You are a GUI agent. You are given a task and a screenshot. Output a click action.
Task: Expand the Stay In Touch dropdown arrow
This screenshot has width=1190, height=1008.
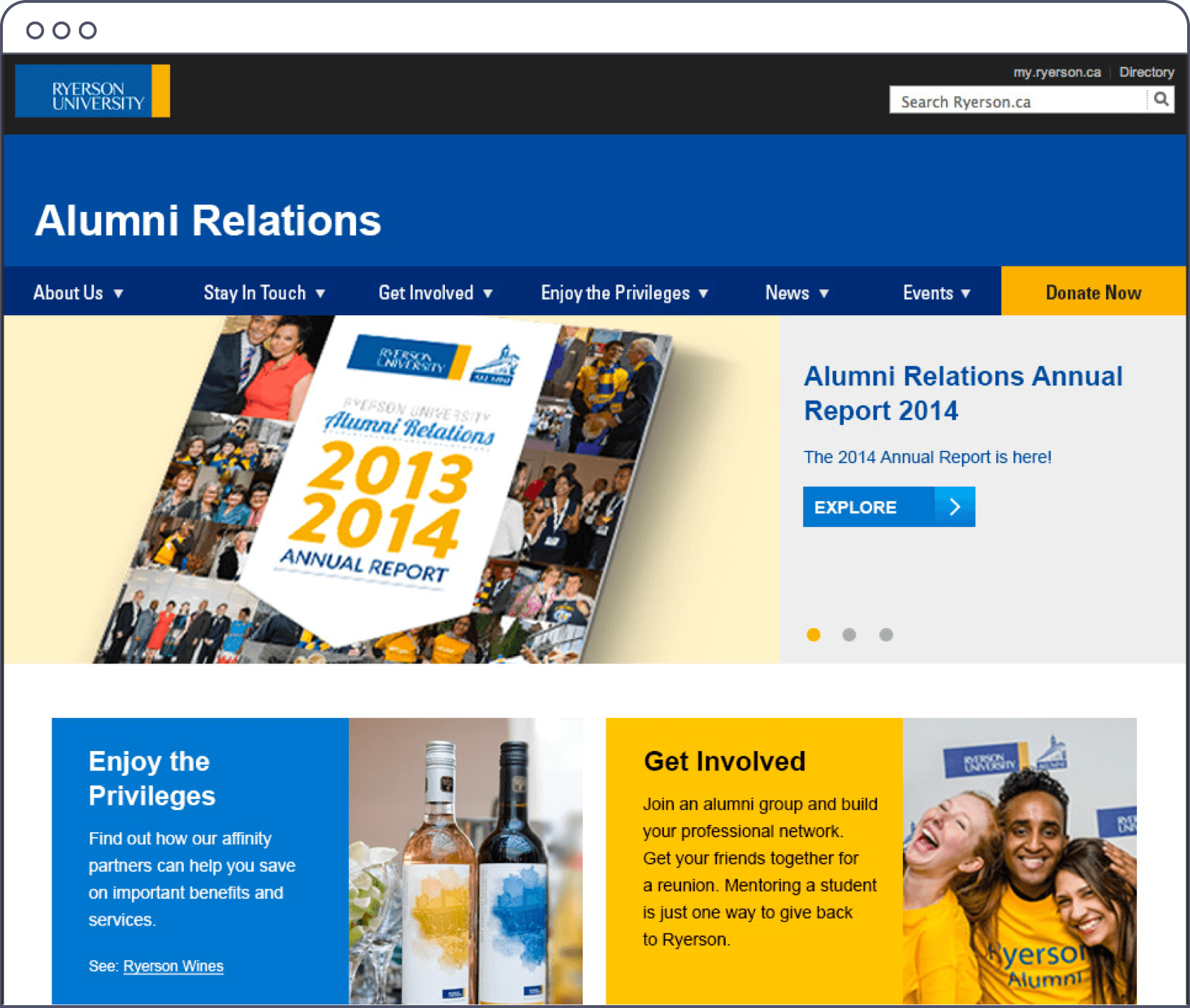click(x=320, y=293)
